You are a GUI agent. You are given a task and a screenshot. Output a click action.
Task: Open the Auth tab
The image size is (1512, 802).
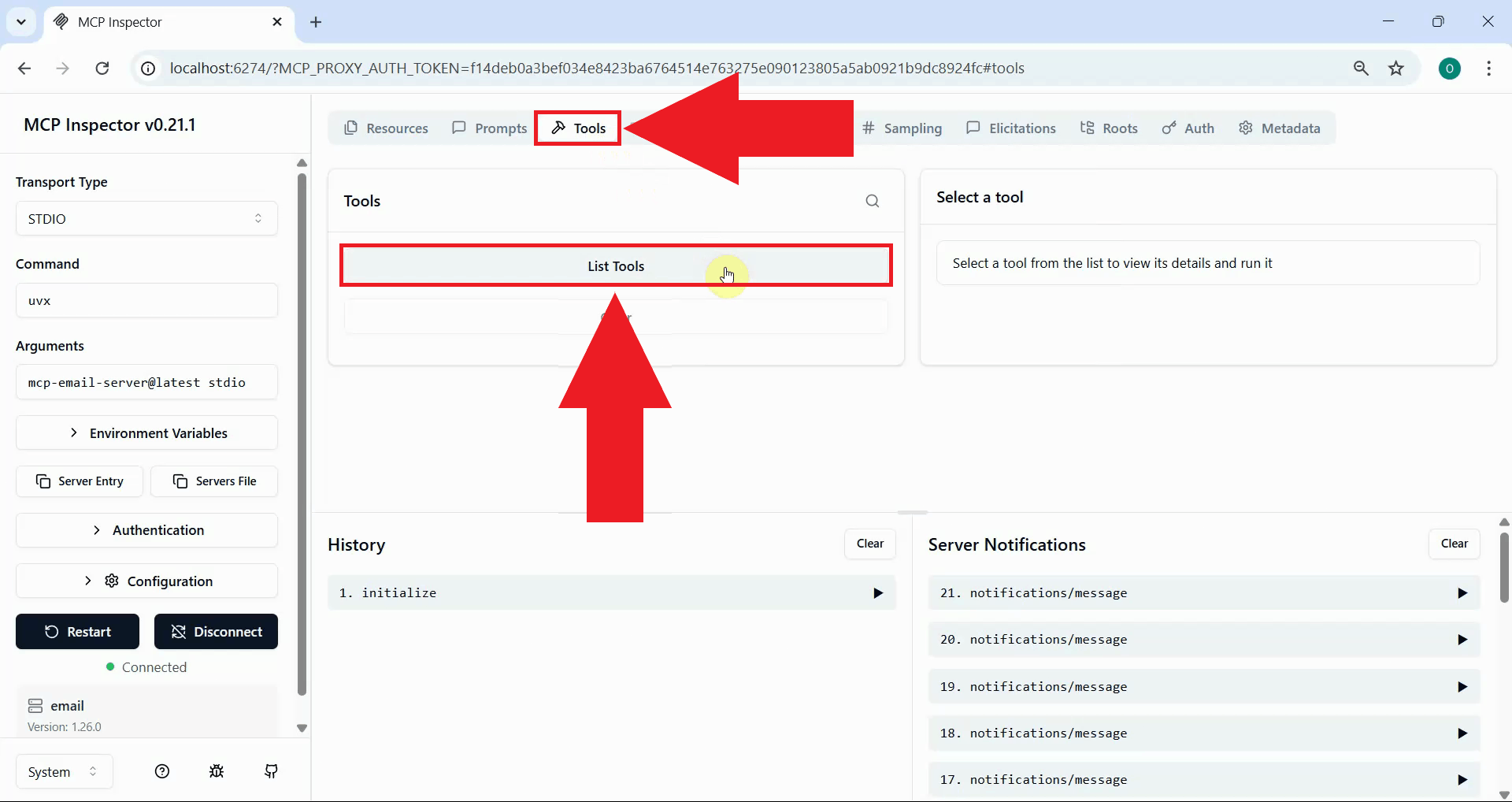tap(1188, 128)
